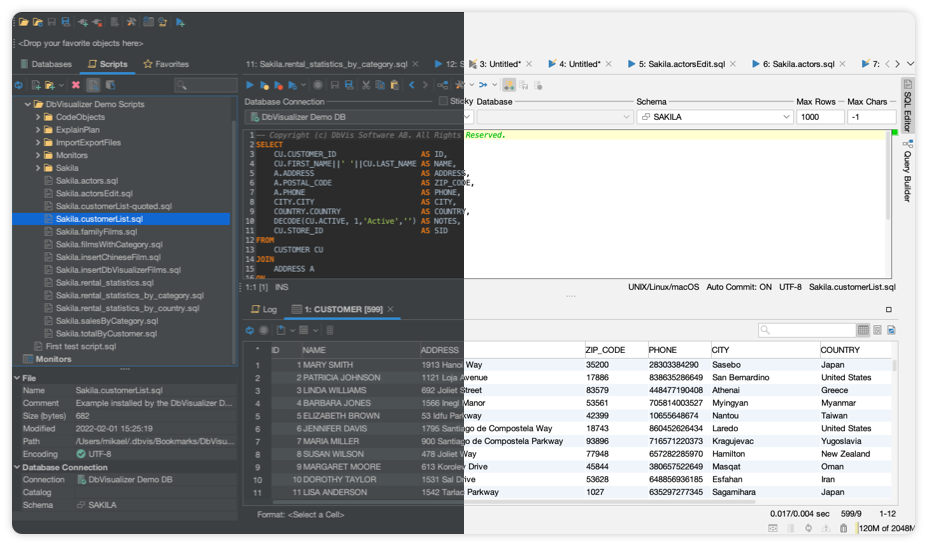Click the connect-all plug icon with green plus
The width and height of the screenshot is (927, 546).
pos(83,22)
